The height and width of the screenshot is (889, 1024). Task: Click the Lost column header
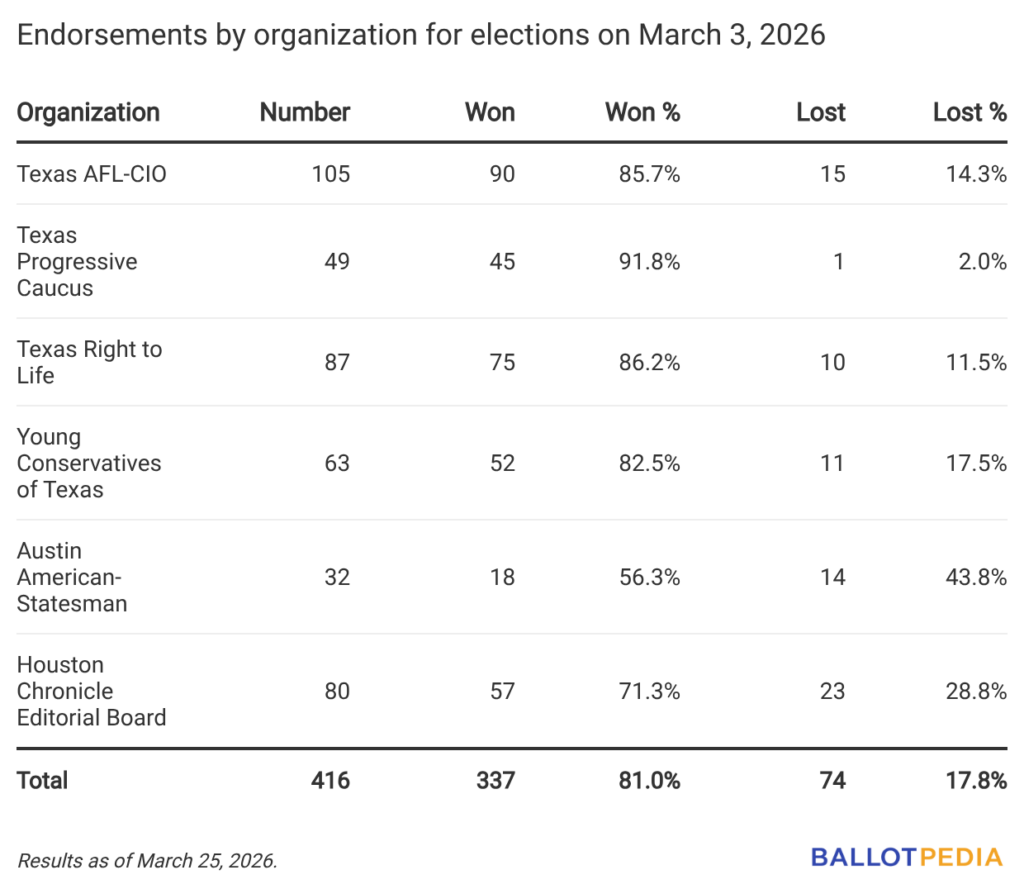tap(821, 112)
